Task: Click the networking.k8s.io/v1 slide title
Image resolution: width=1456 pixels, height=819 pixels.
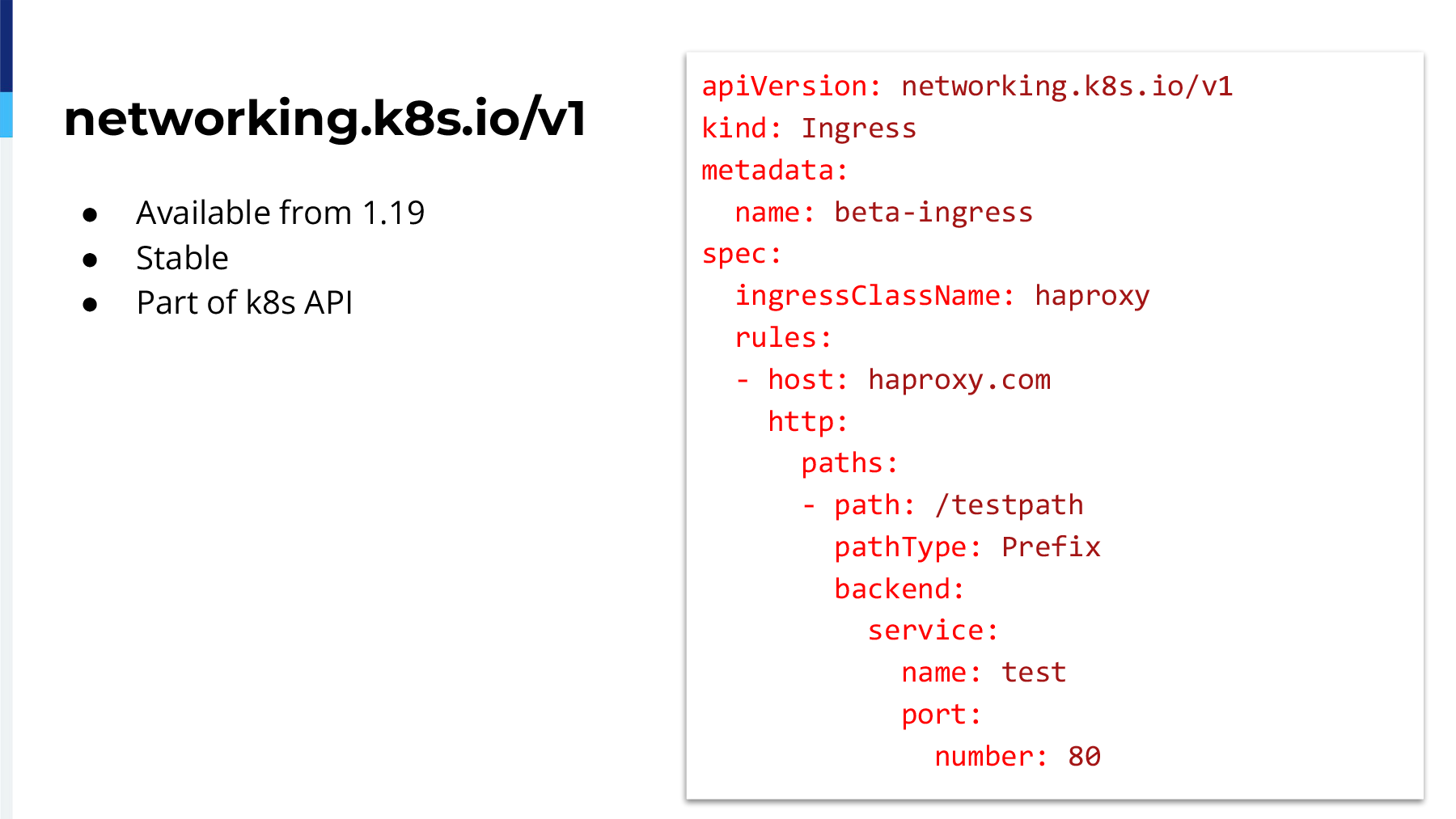Action: 325,118
